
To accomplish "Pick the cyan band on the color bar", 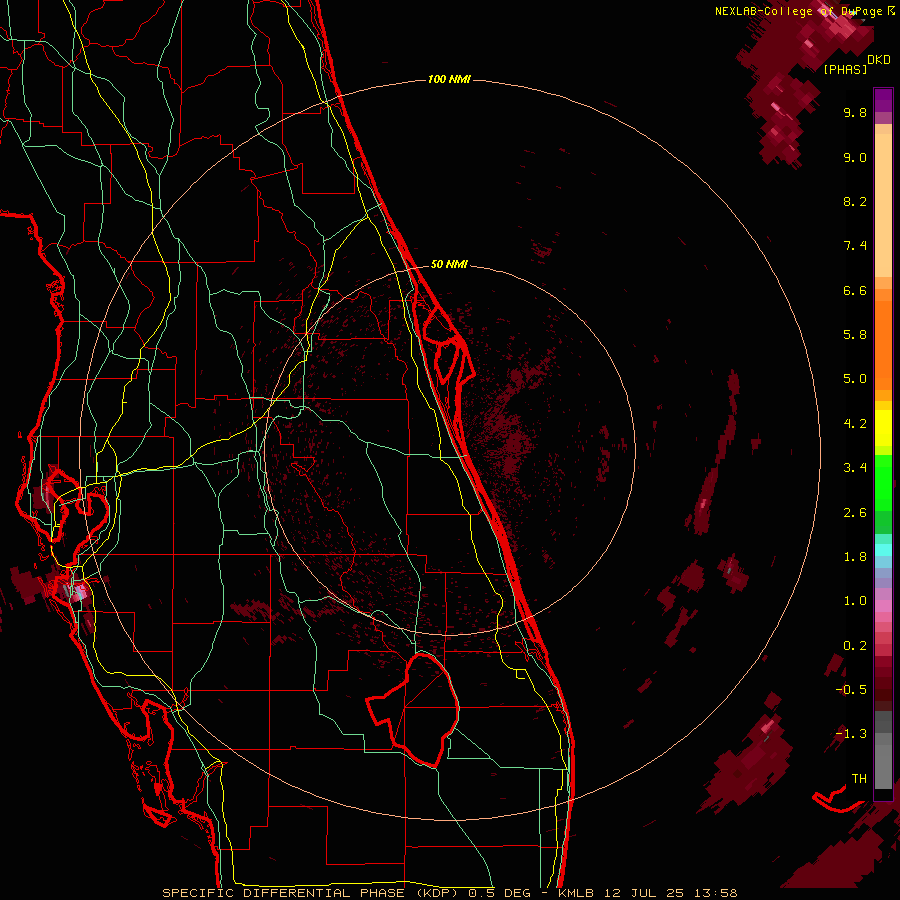I will tap(883, 550).
